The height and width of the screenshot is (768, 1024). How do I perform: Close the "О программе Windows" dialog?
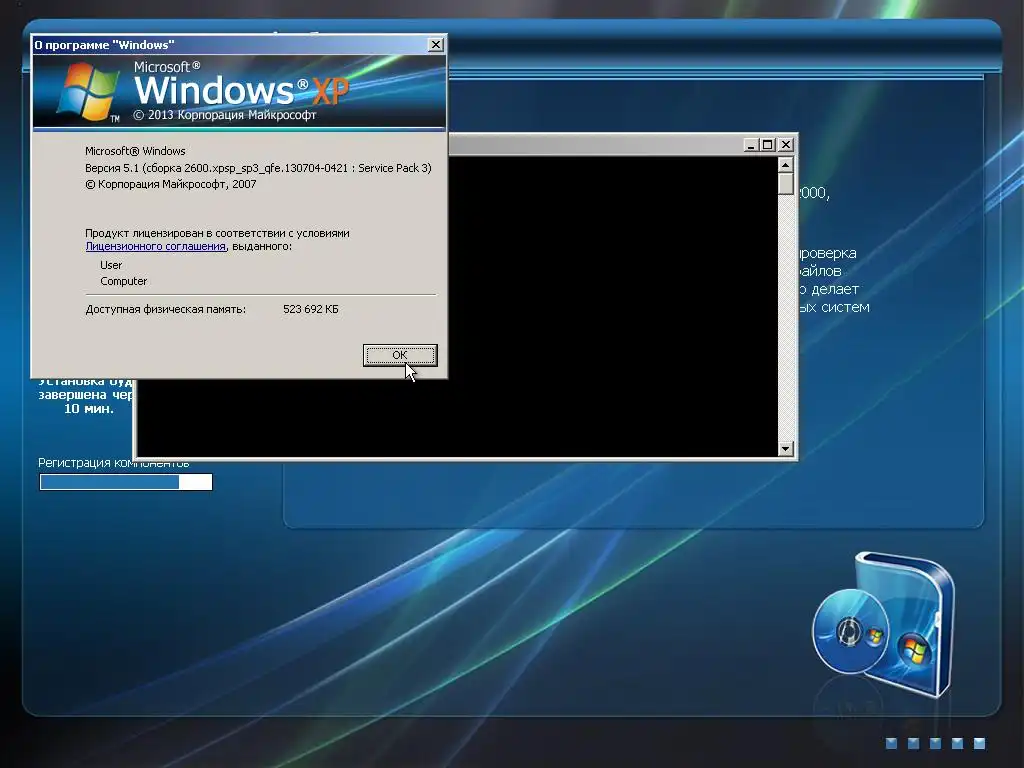click(436, 44)
